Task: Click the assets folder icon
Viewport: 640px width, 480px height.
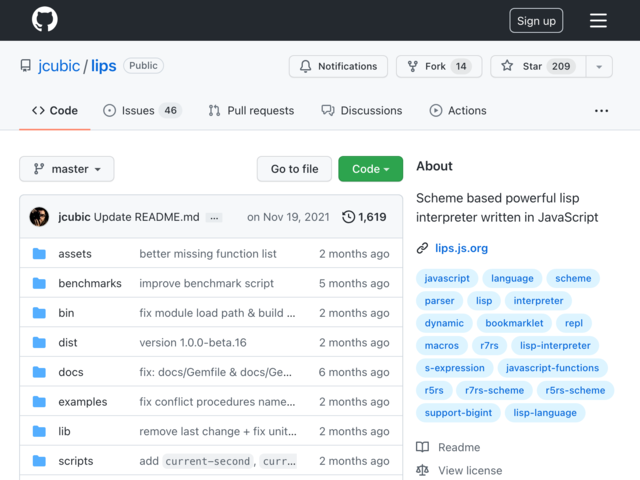Action: tap(39, 254)
